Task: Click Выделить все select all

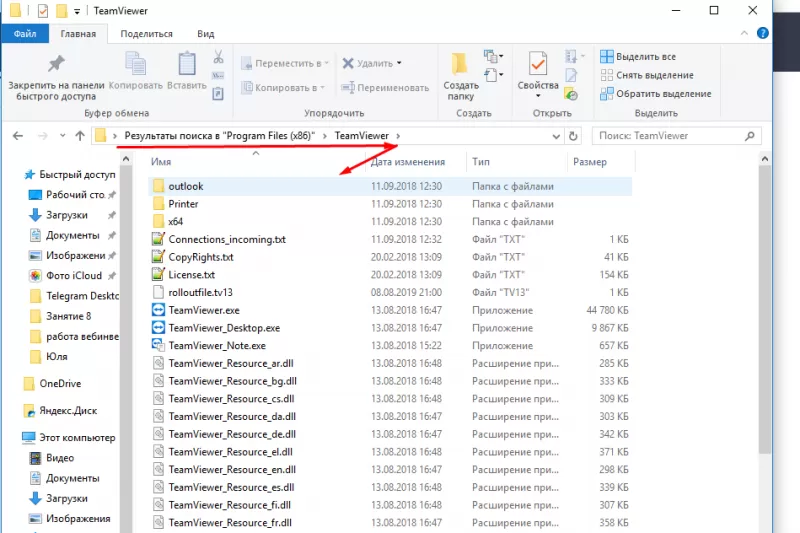Action: [638, 57]
